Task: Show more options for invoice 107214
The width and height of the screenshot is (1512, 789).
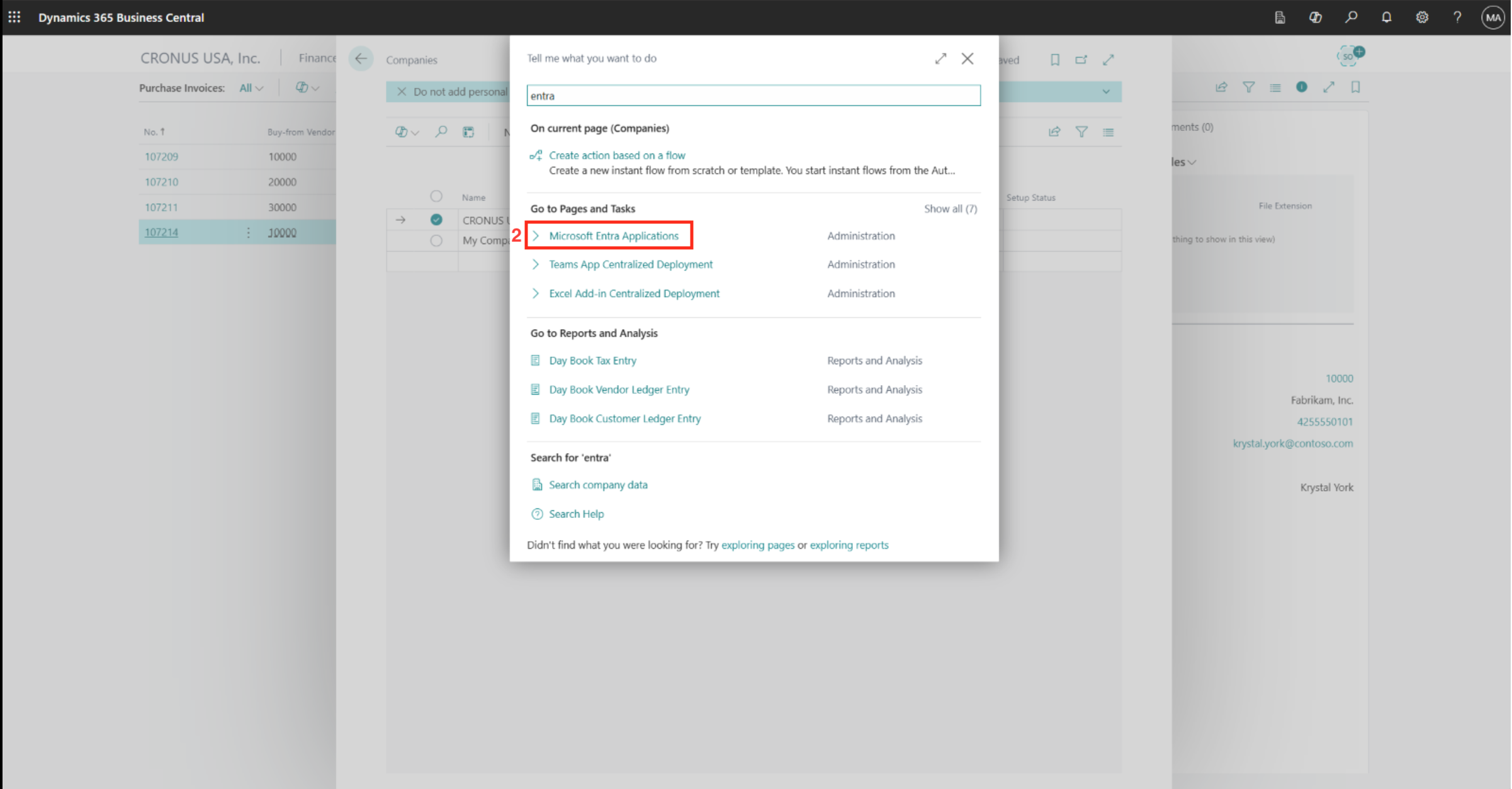Action: click(249, 232)
